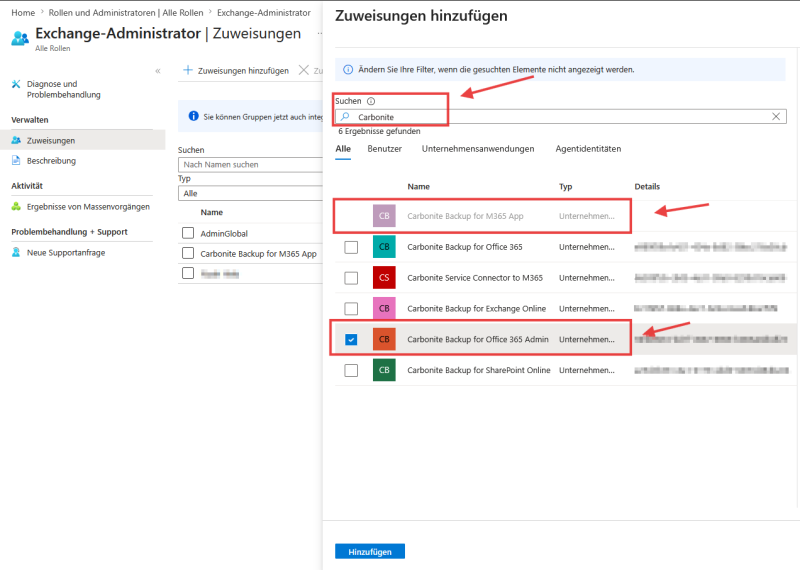This screenshot has height=570, width=800.
Task: Uncheck Carbonite Backup for Office 365 Admin
Action: [351, 339]
